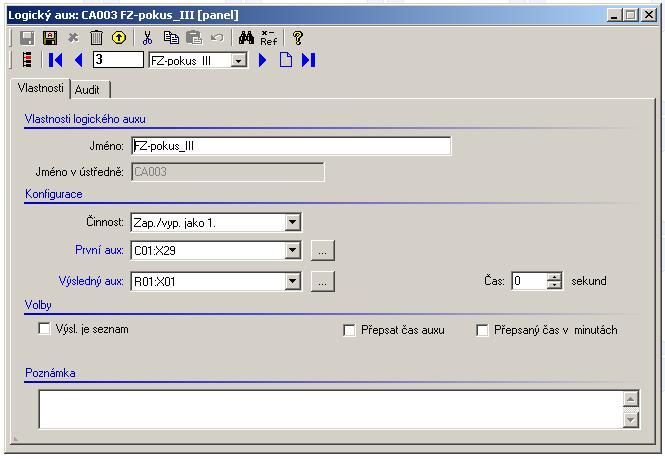Click the Ref cross-reference icon
Viewport: 665px width, 459px height.
coord(268,38)
